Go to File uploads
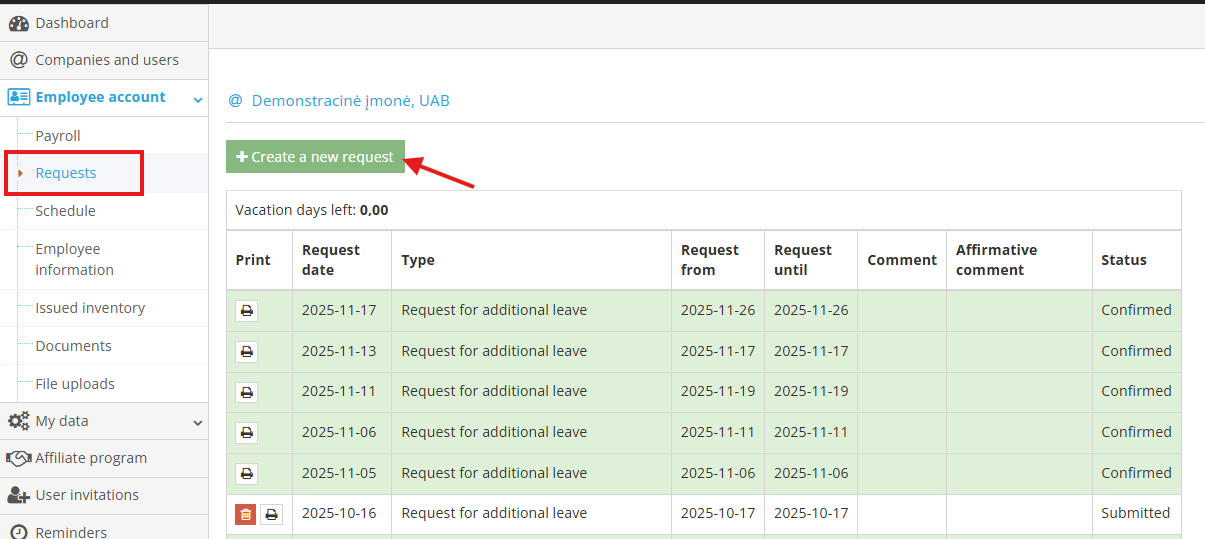 (75, 384)
